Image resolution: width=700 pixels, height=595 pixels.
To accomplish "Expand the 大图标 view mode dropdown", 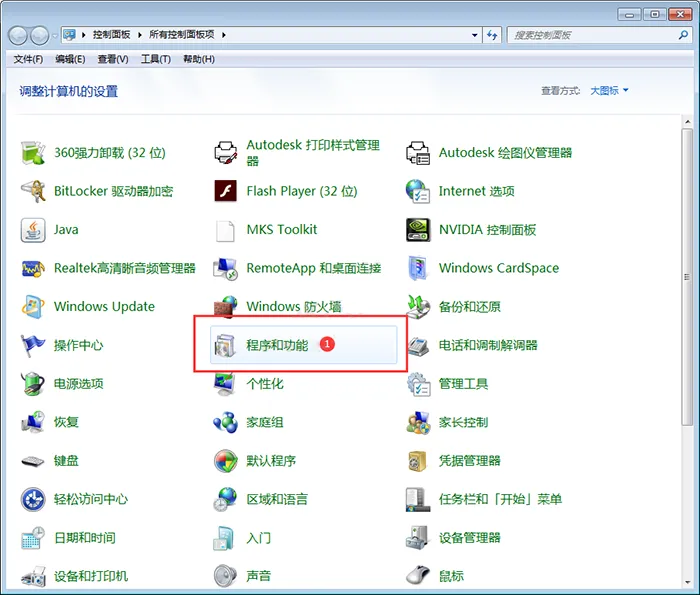I will point(609,91).
